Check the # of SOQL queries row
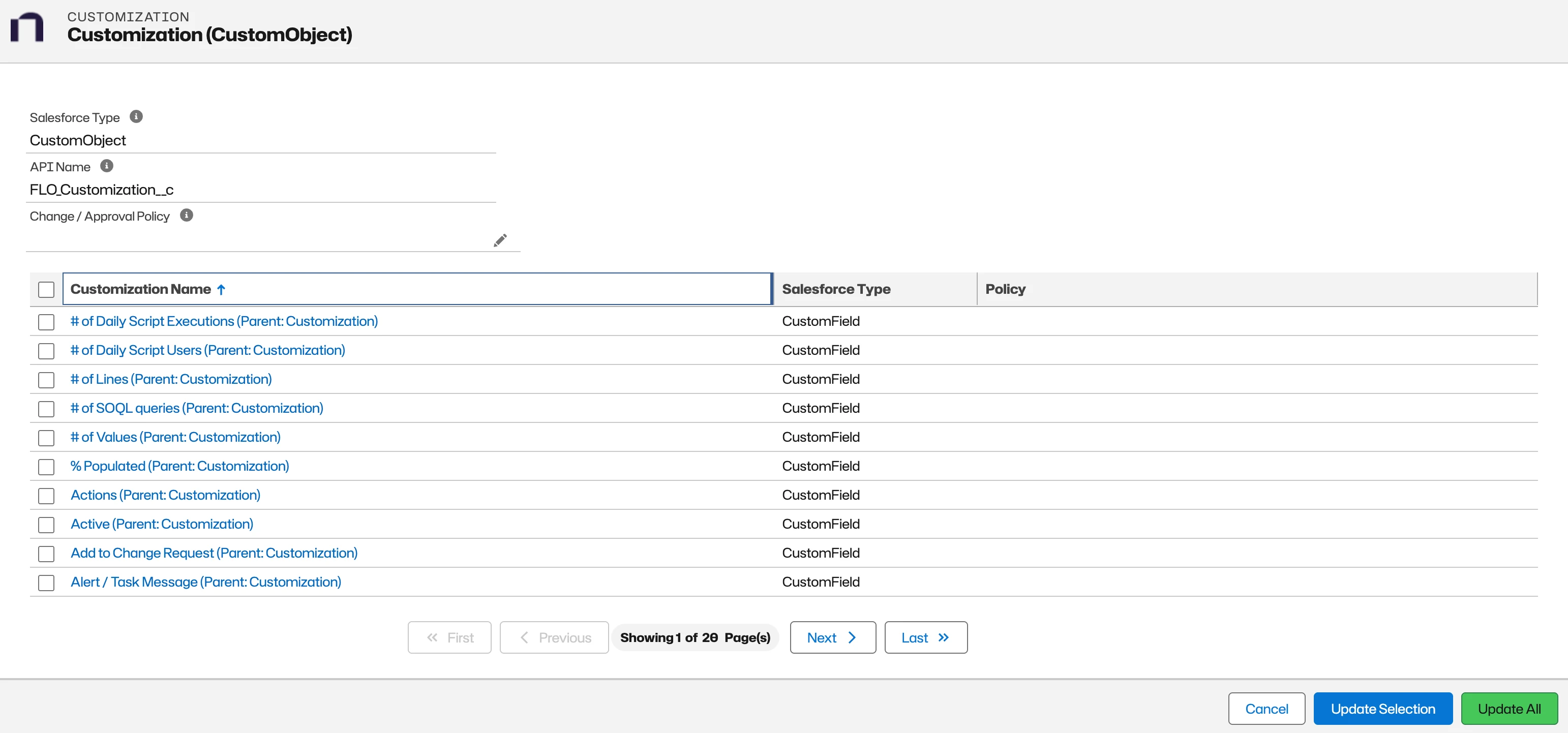Viewport: 1568px width, 733px height. click(46, 409)
